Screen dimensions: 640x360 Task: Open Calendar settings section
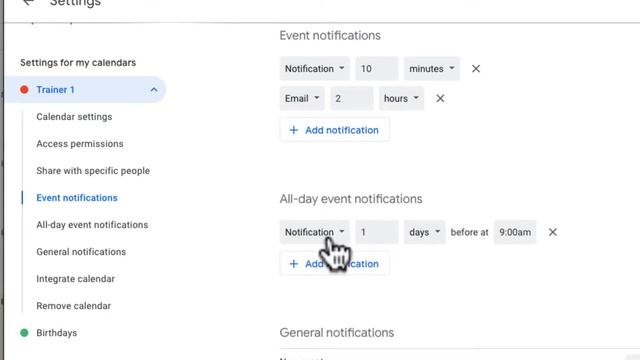74,117
